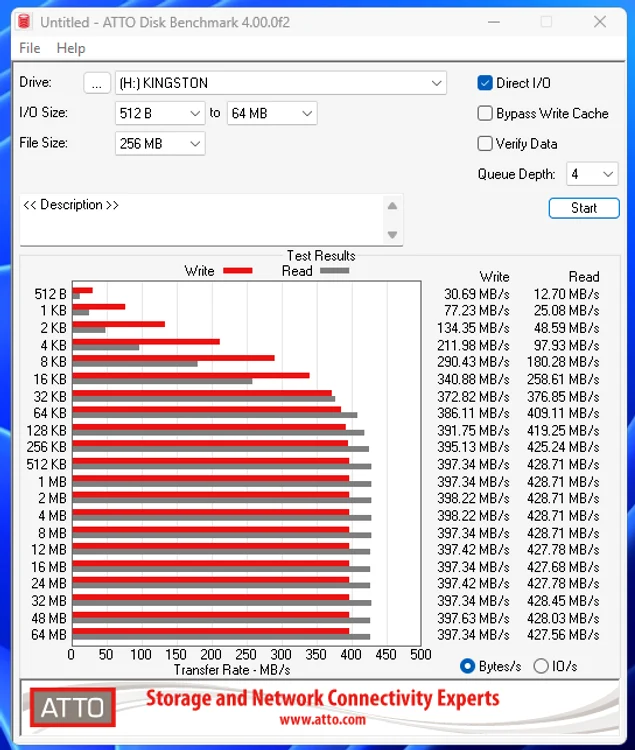Click the 4 KB row label

[x=54, y=345]
